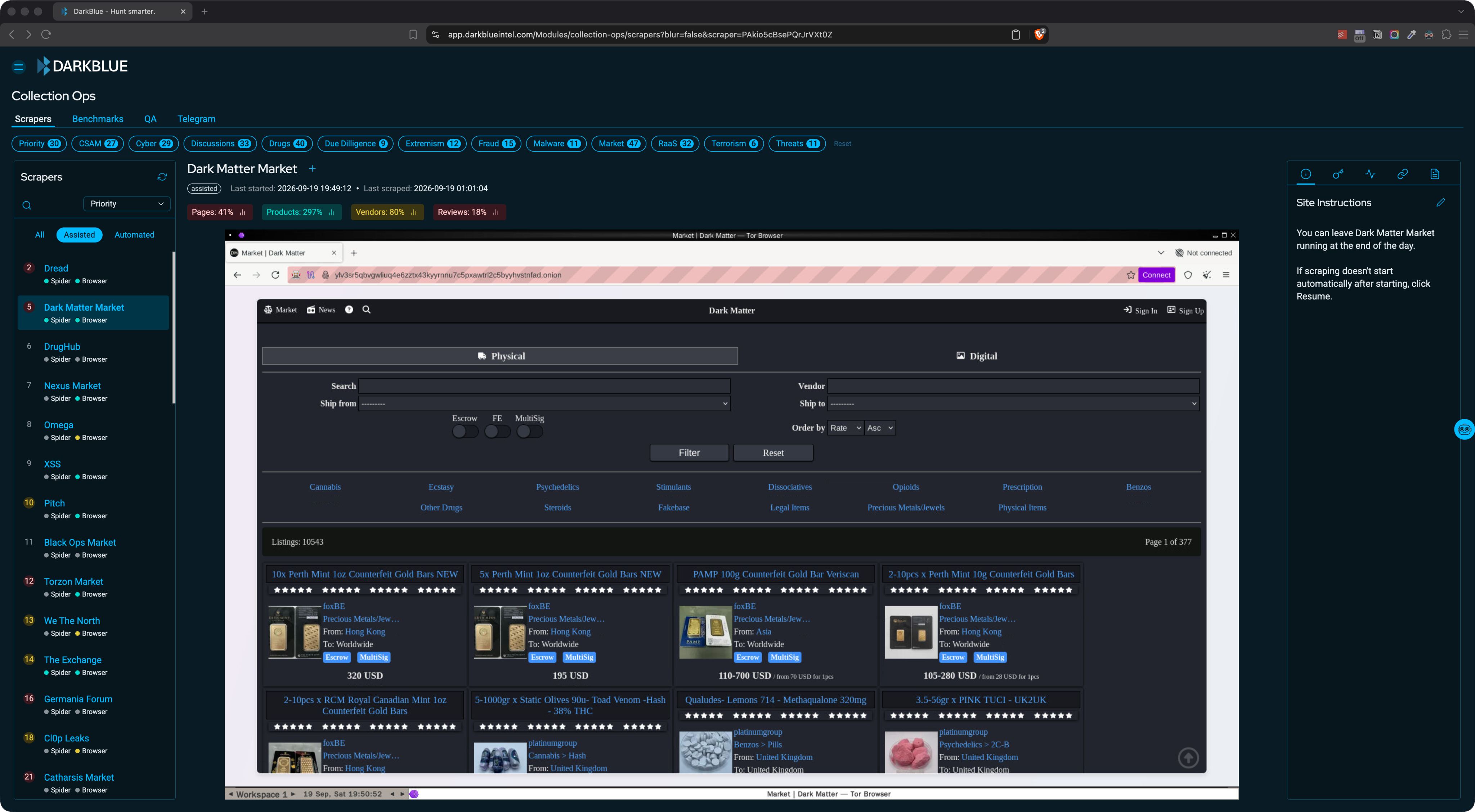1475x812 pixels.
Task: Open the Dark Matter search magnifier icon
Action: pyautogui.click(x=367, y=310)
